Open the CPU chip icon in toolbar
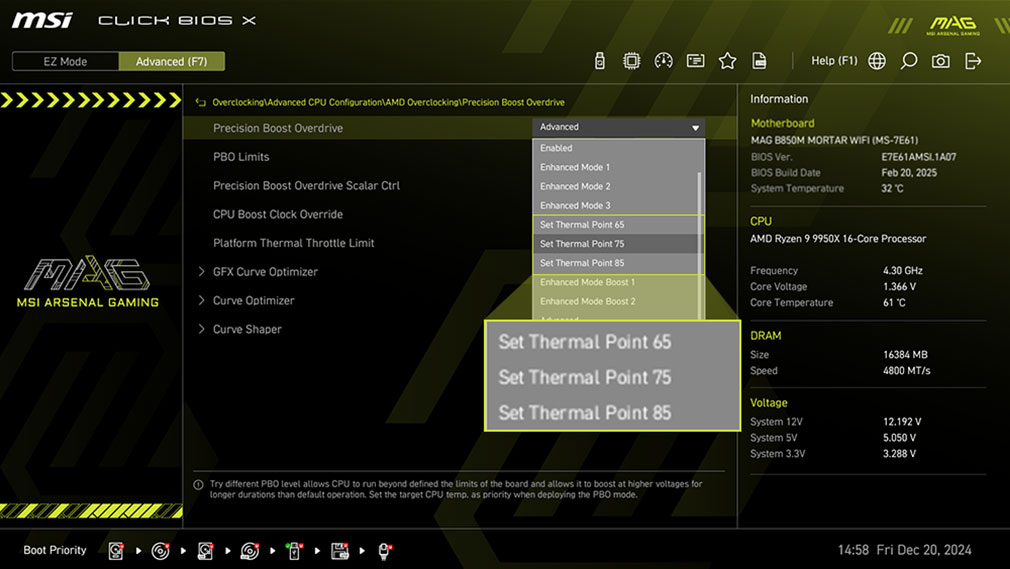 [632, 61]
